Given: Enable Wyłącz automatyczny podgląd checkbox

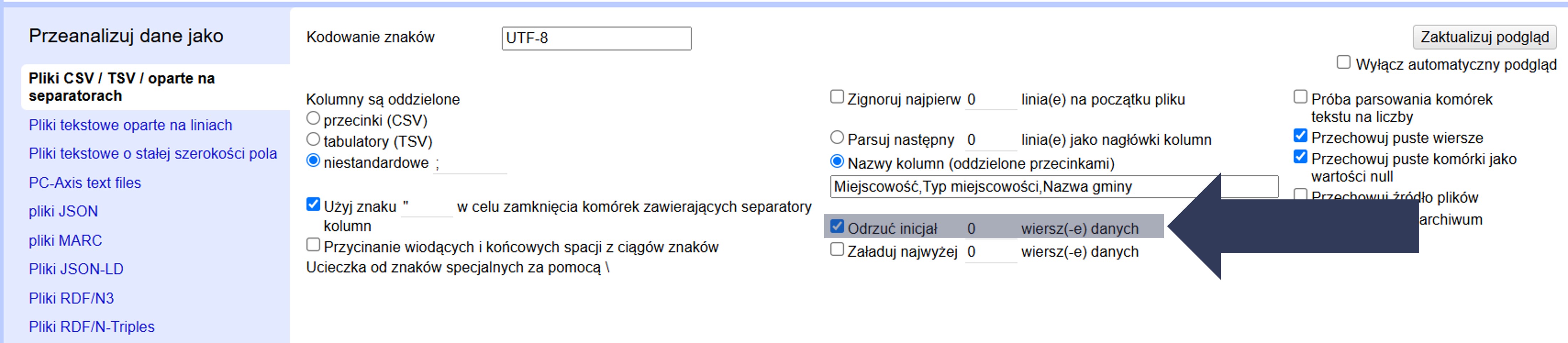Looking at the screenshot, I should pyautogui.click(x=1343, y=63).
